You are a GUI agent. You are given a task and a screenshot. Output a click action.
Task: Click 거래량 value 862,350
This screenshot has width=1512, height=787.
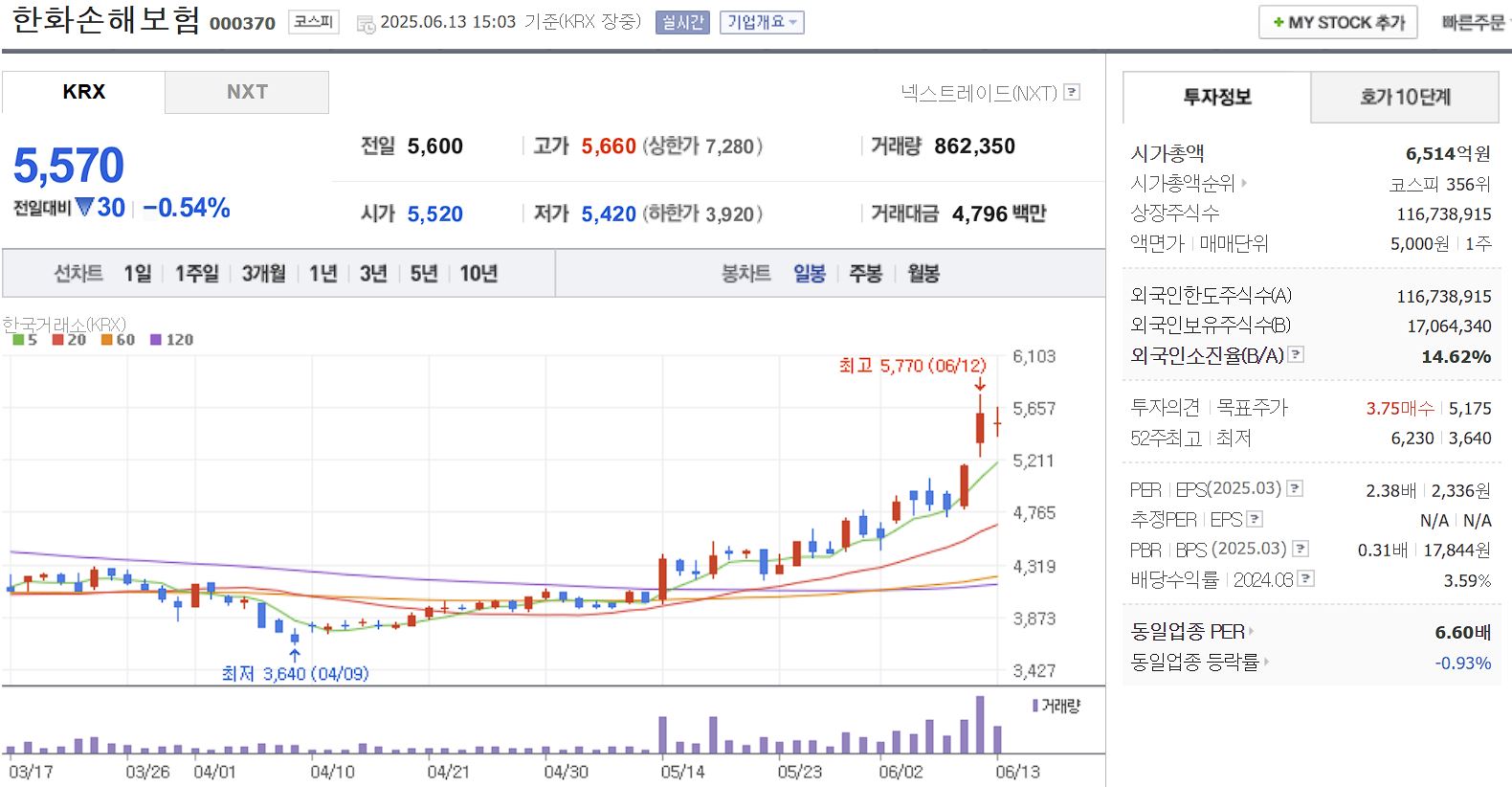coord(974,146)
